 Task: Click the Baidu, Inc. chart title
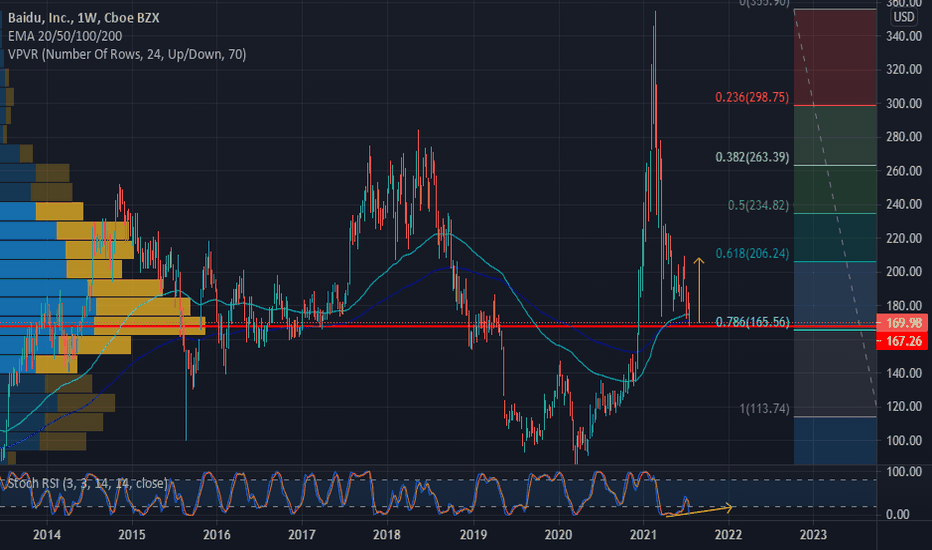tap(83, 18)
